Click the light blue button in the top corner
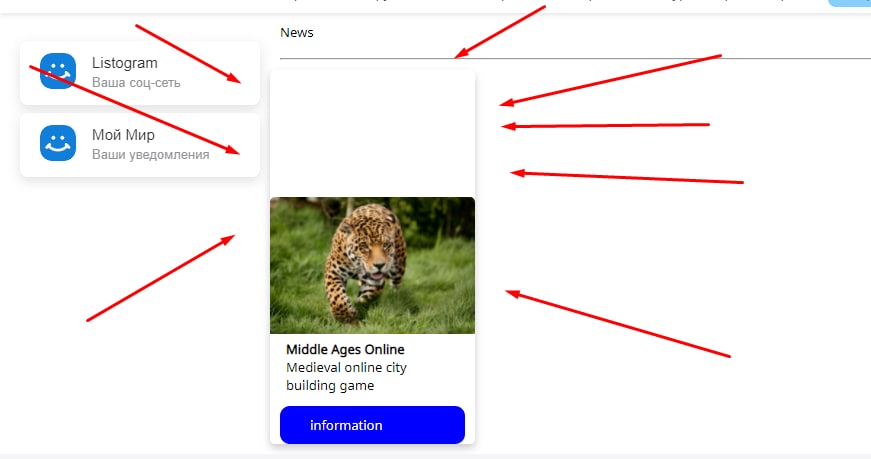871x459 pixels. pos(849,3)
